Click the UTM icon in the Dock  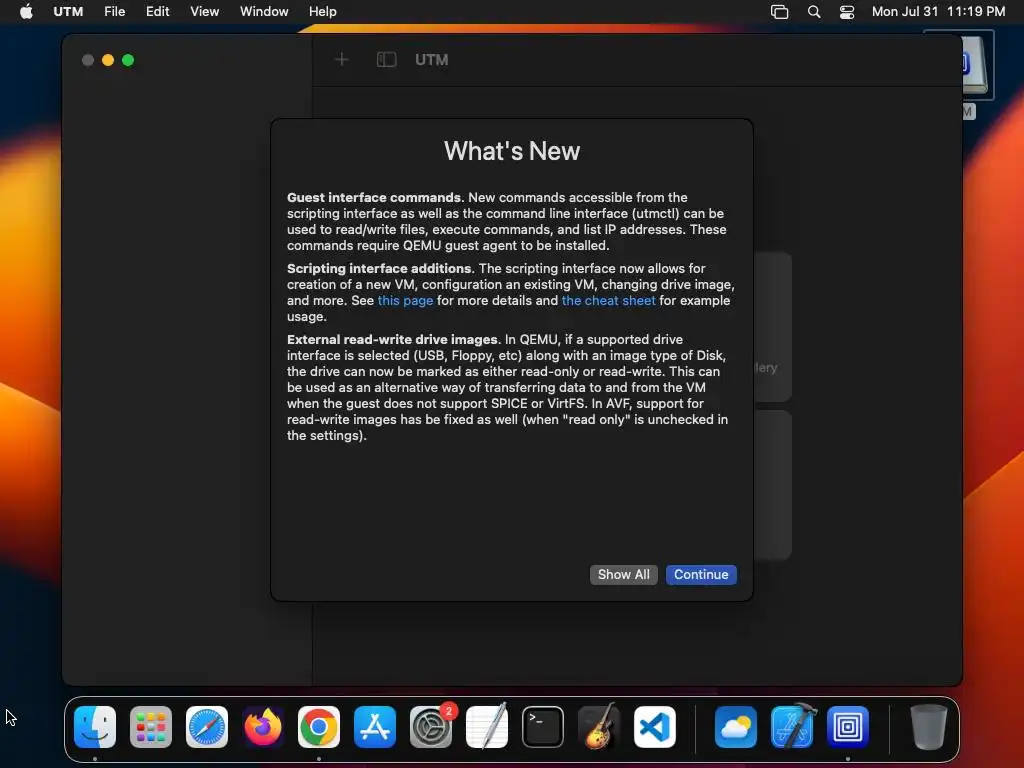(848, 726)
